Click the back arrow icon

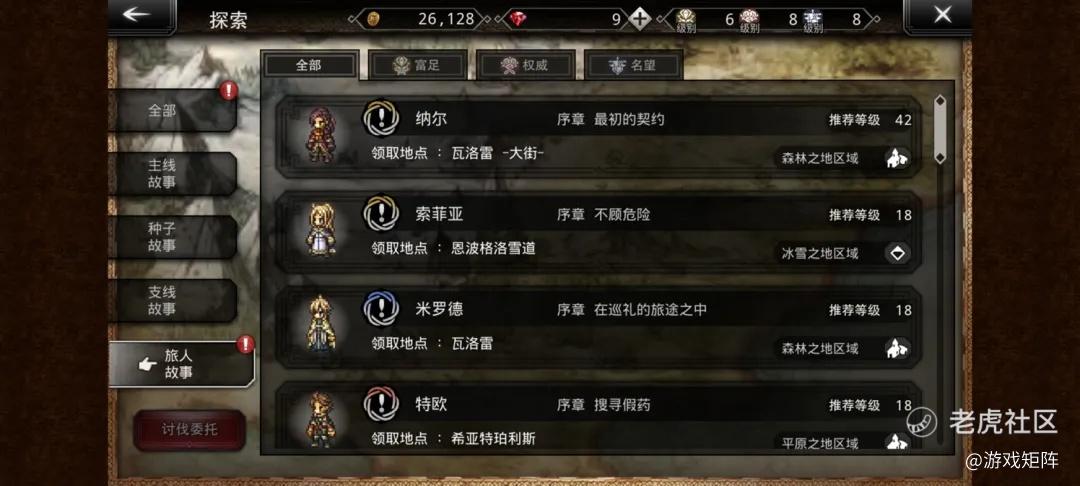click(x=136, y=14)
